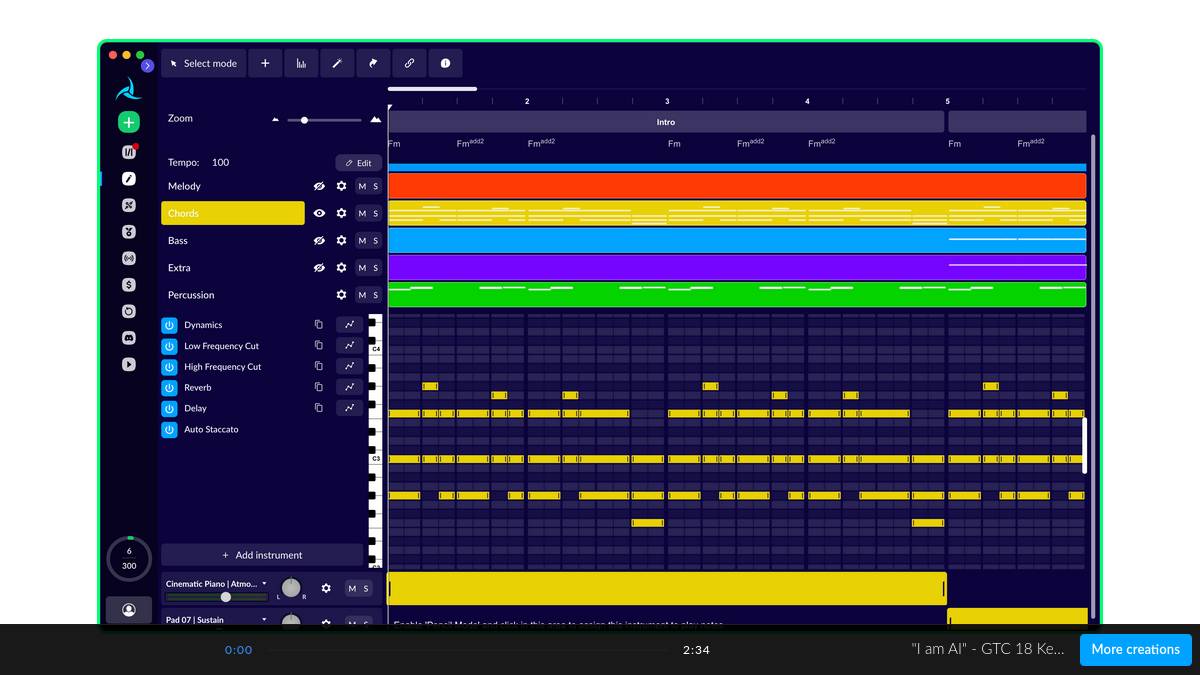Click the green plus button in the sidebar
The height and width of the screenshot is (675, 1200).
coord(129,122)
